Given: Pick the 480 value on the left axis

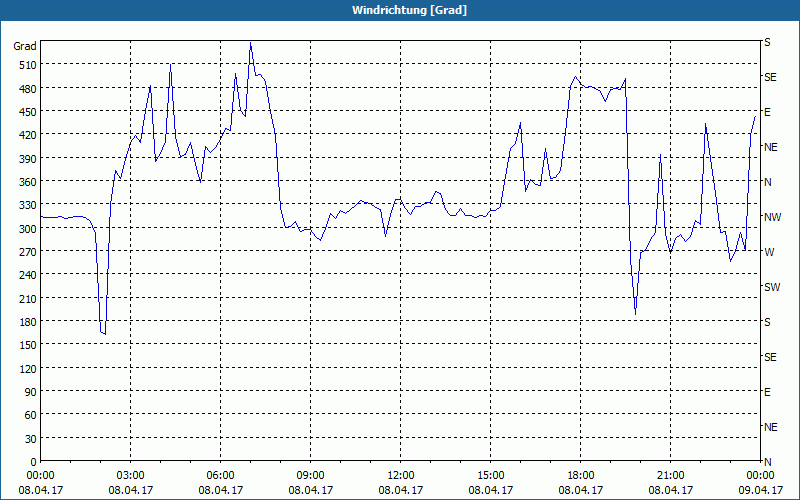Looking at the screenshot, I should (28, 89).
